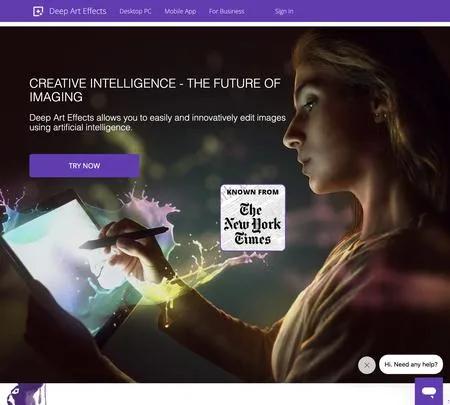
Task: Open the Mobile App menu item
Action: (180, 11)
